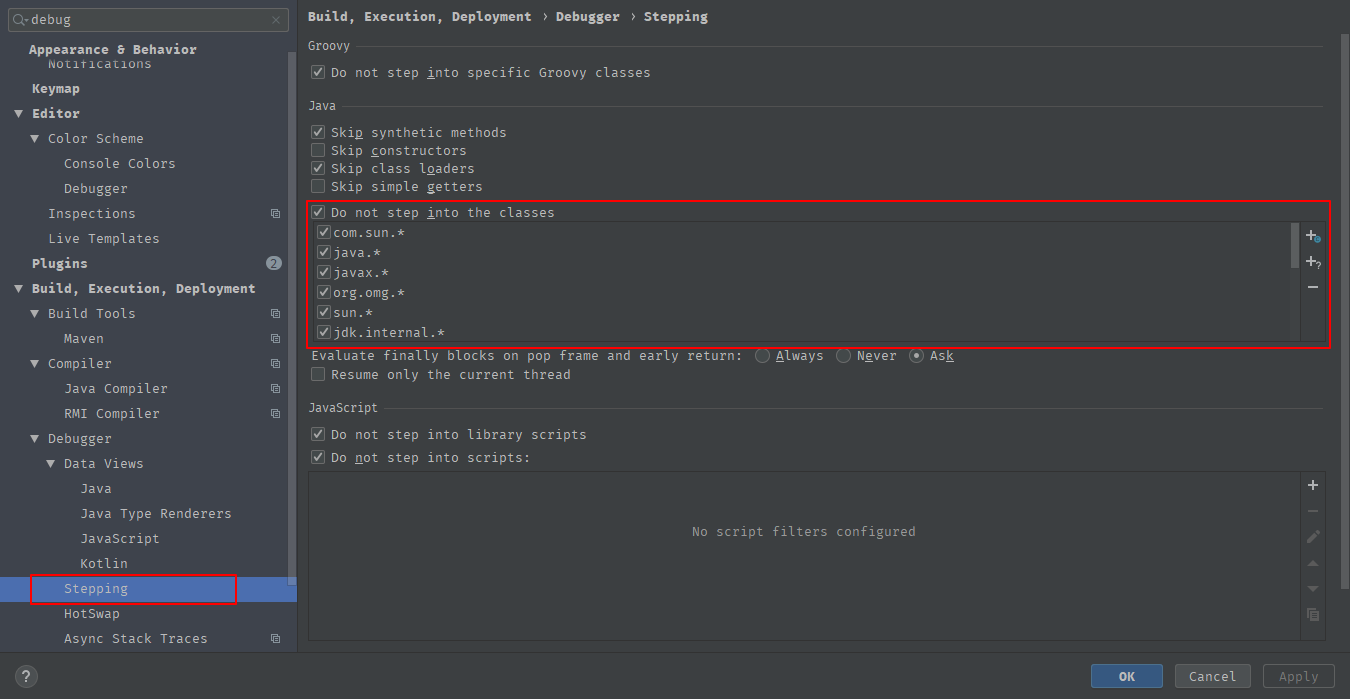
Task: Open Help via the question mark icon
Action: click(x=25, y=677)
